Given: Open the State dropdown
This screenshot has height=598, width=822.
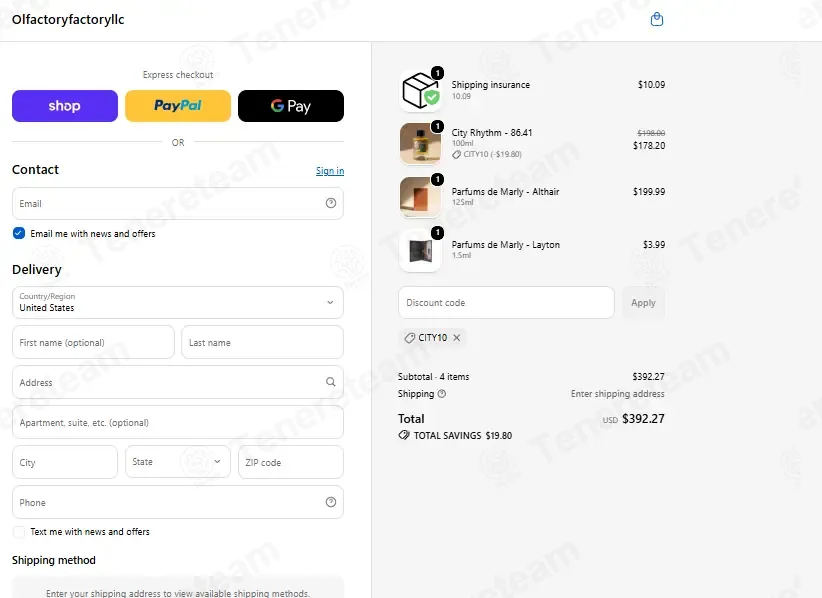Looking at the screenshot, I should [178, 462].
